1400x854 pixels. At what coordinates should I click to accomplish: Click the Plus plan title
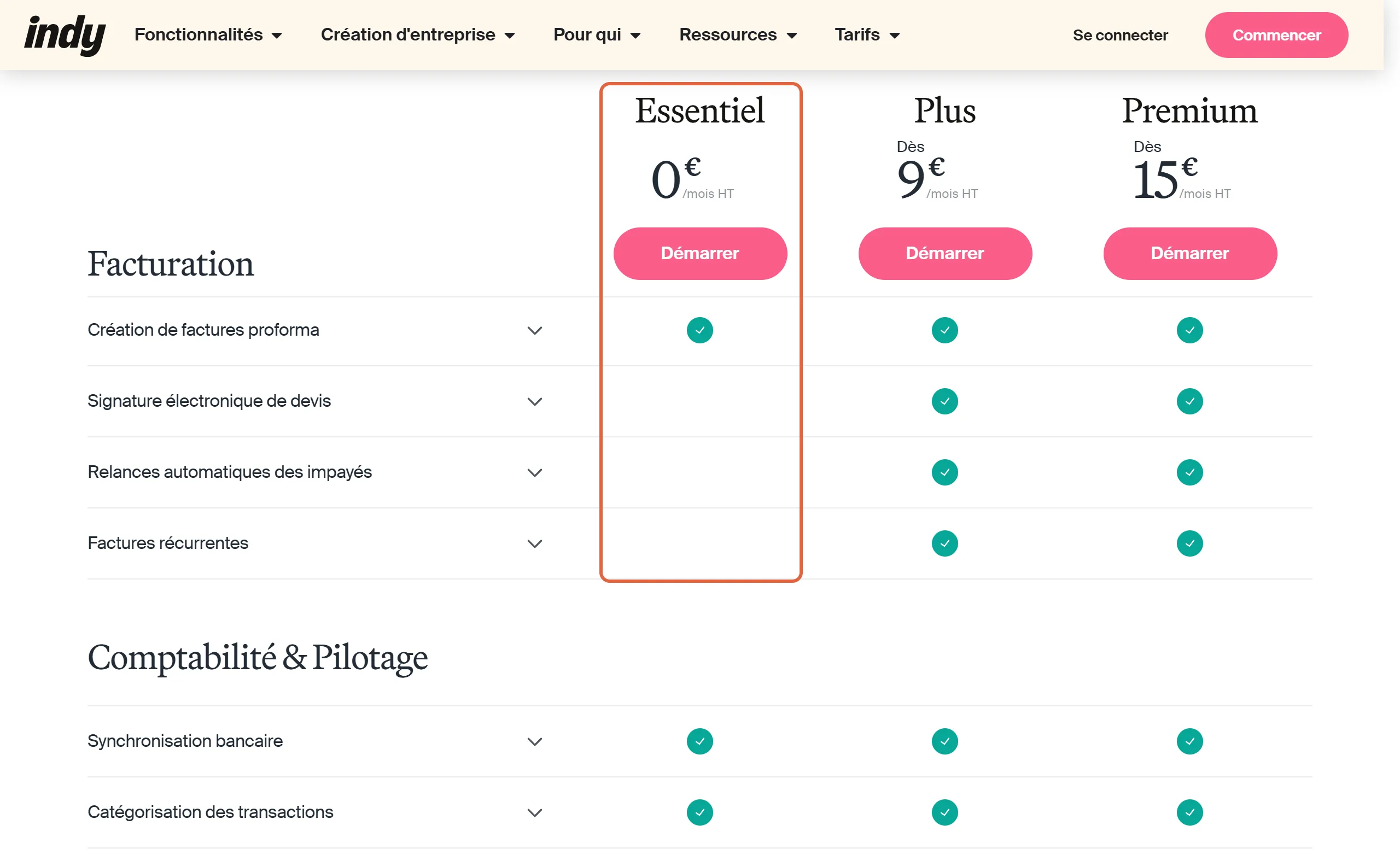(945, 110)
